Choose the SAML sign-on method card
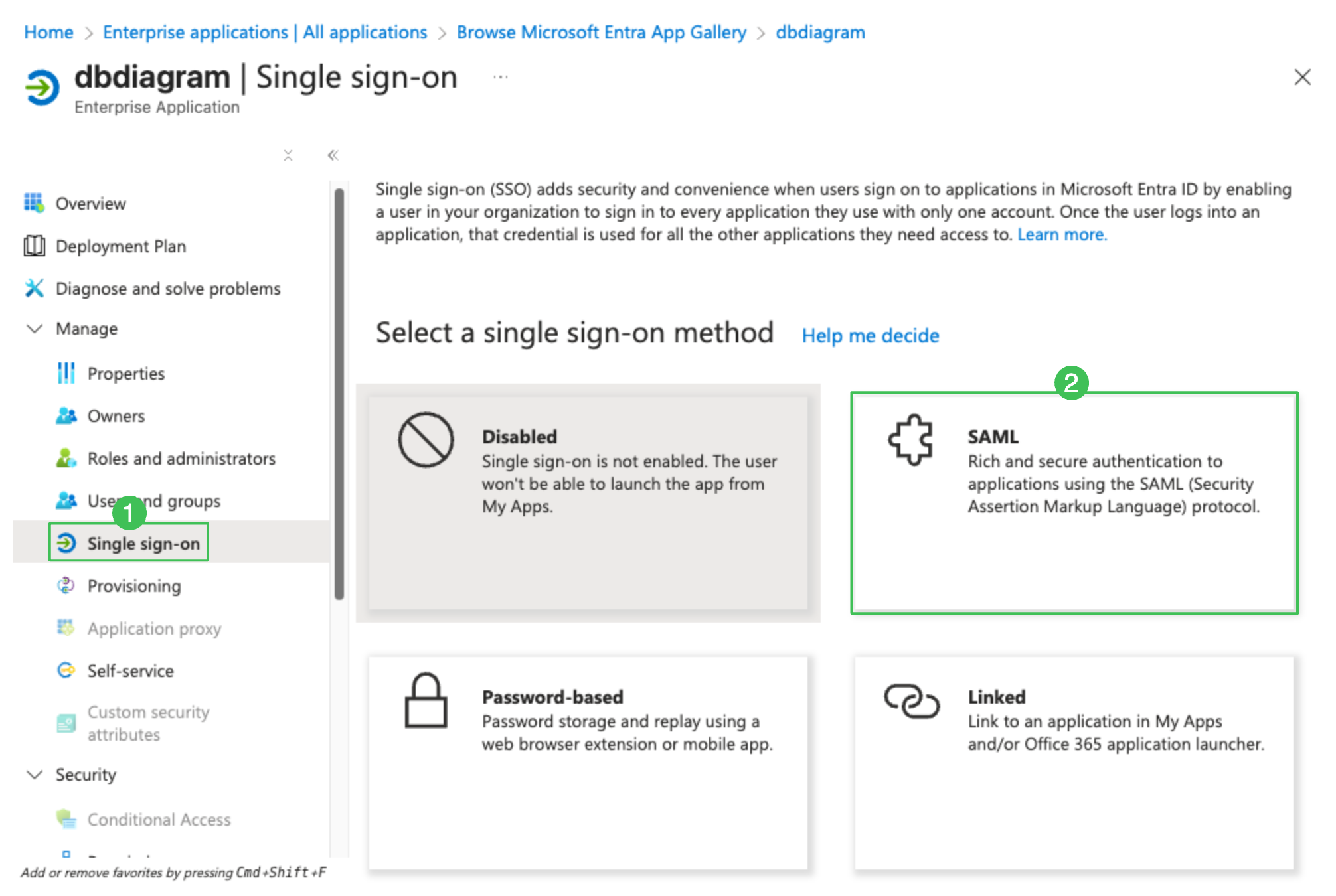The height and width of the screenshot is (896, 1336). [x=1074, y=502]
